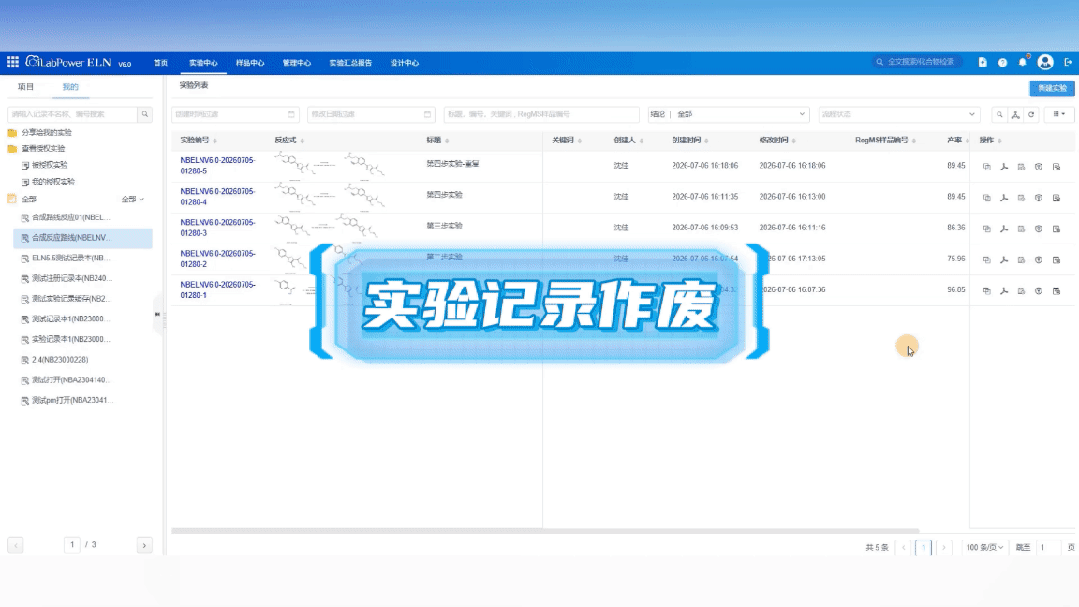Open the 流程状态 dropdown

(899, 114)
